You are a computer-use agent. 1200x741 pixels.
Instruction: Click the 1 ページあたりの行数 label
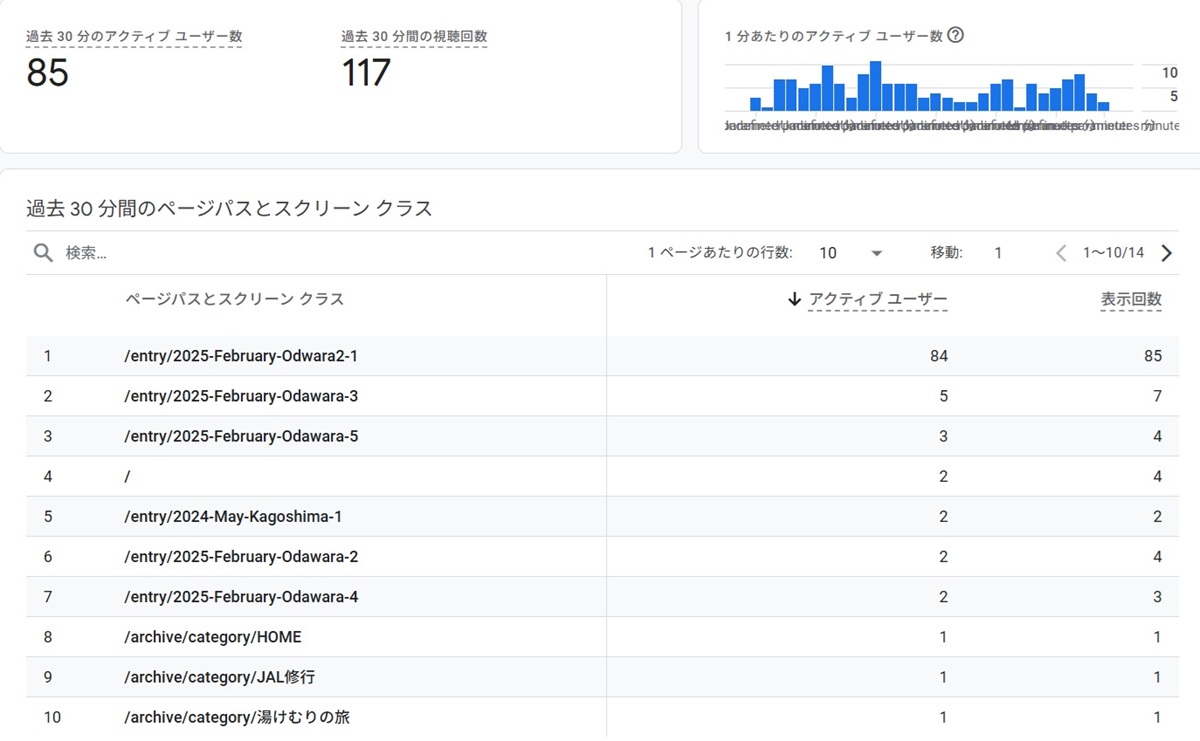720,253
